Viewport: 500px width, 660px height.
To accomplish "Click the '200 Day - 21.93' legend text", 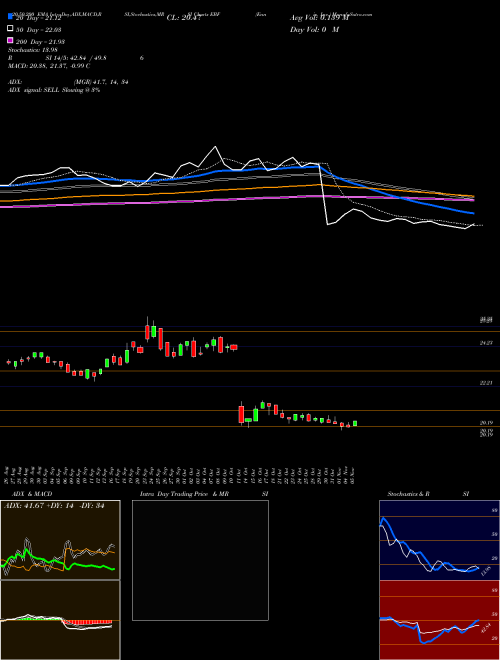I will click(x=40, y=41).
